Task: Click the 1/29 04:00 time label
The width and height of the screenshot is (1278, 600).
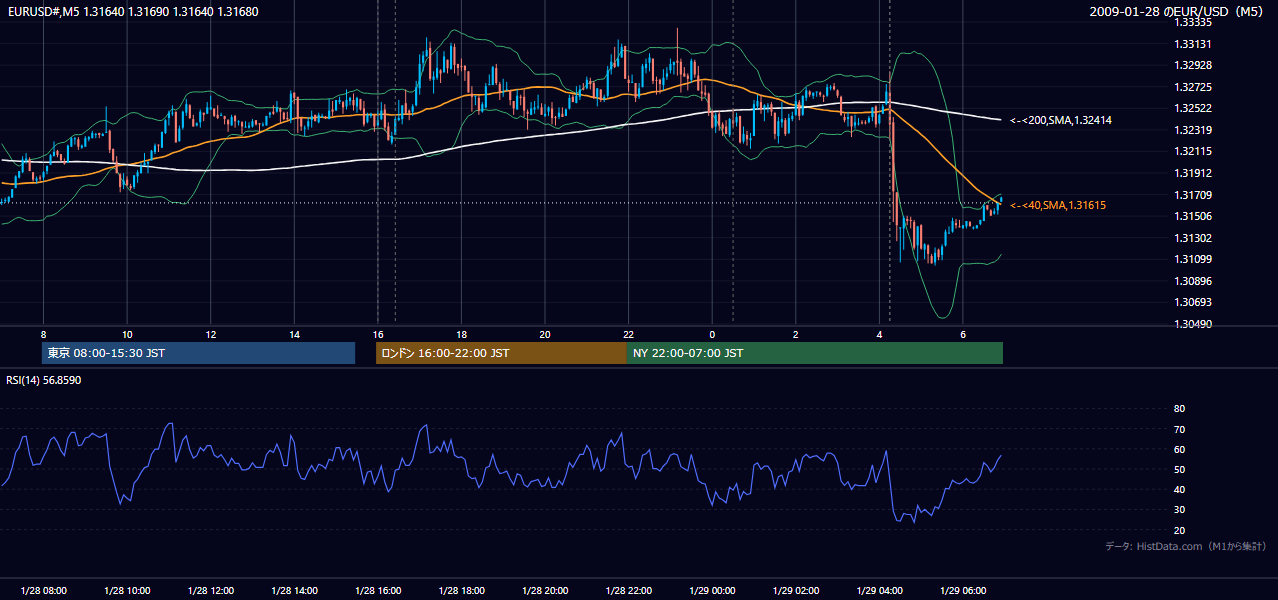Action: (x=880, y=591)
